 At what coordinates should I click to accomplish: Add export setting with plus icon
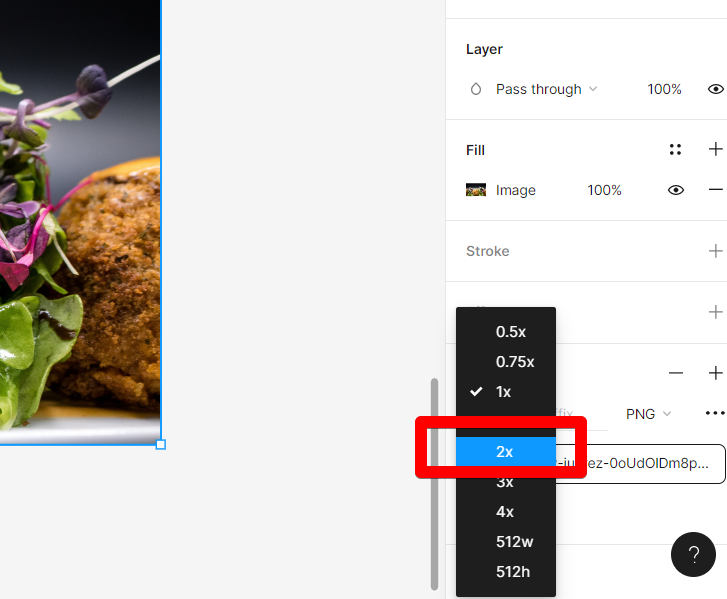(x=715, y=373)
